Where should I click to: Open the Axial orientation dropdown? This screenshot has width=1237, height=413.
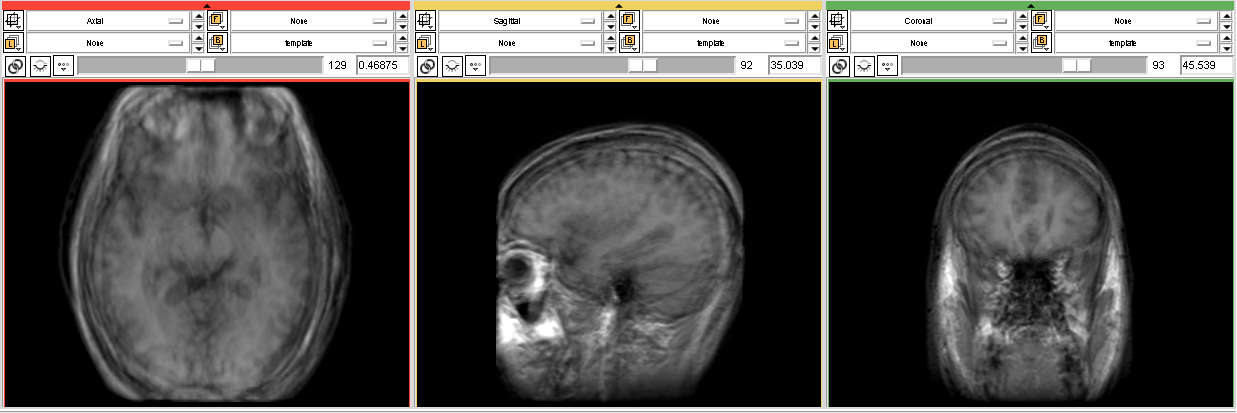click(107, 20)
